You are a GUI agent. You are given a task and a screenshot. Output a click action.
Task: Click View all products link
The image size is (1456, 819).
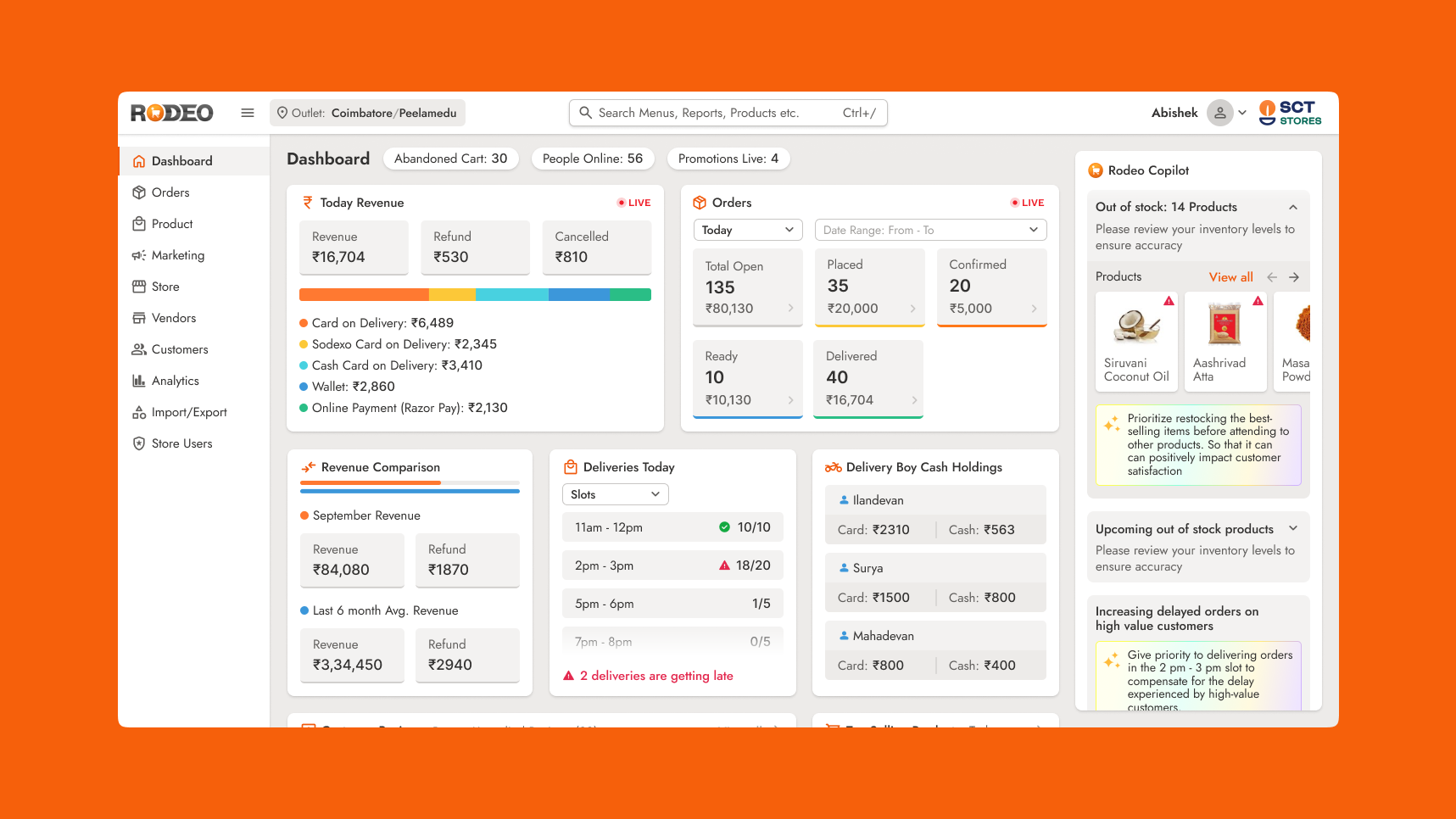[1230, 277]
